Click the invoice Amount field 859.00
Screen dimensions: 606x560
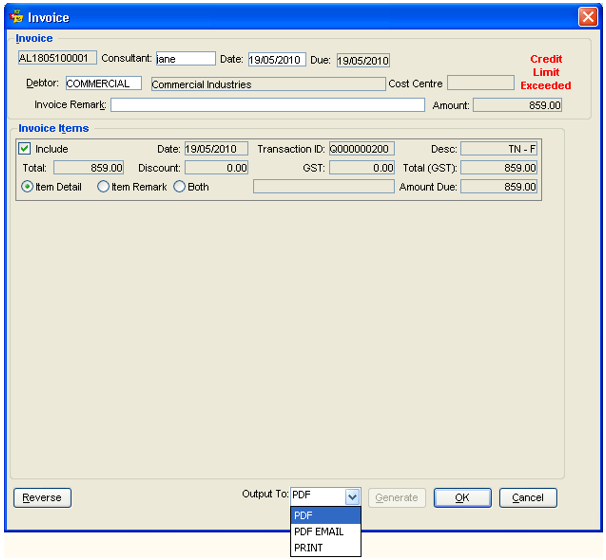pyautogui.click(x=517, y=105)
